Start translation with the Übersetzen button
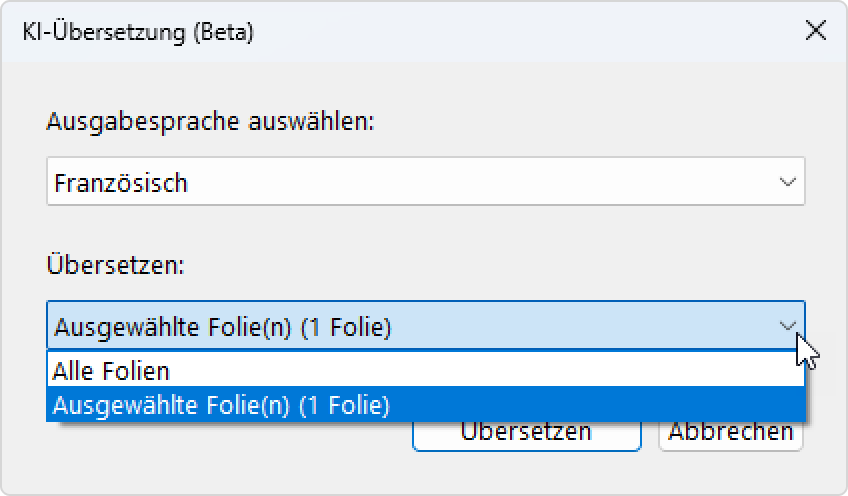848x496 pixels. tap(526, 435)
